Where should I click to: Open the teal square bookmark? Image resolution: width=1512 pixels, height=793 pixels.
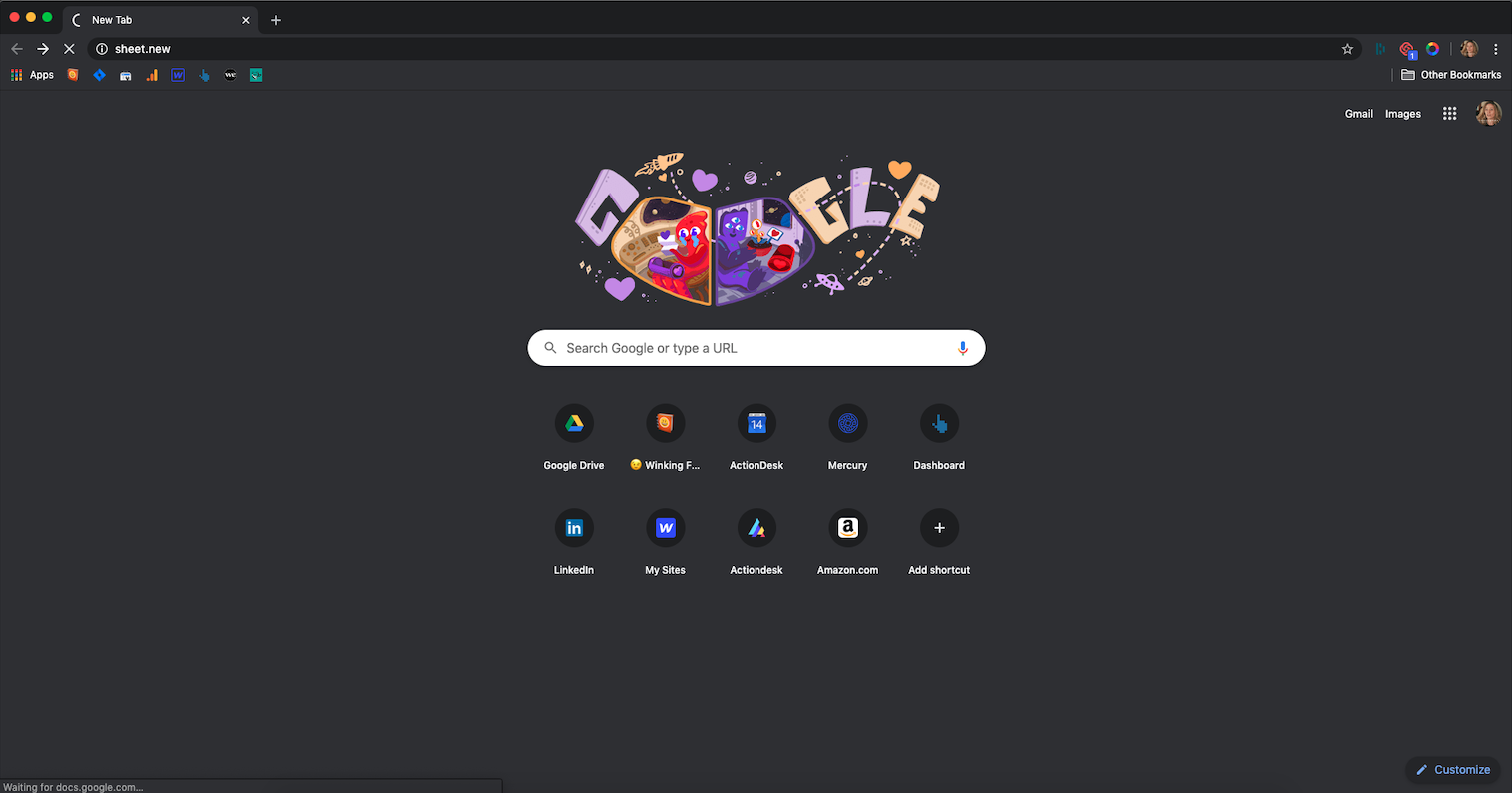256,75
